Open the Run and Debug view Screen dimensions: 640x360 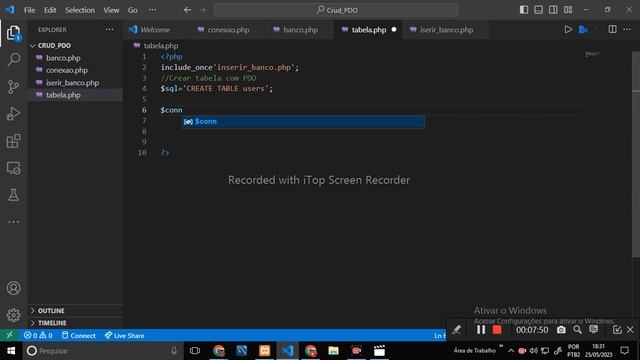point(13,113)
